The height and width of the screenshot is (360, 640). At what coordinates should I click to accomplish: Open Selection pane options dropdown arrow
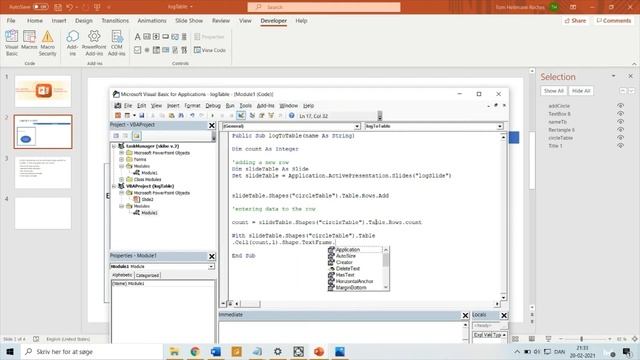[x=613, y=76]
